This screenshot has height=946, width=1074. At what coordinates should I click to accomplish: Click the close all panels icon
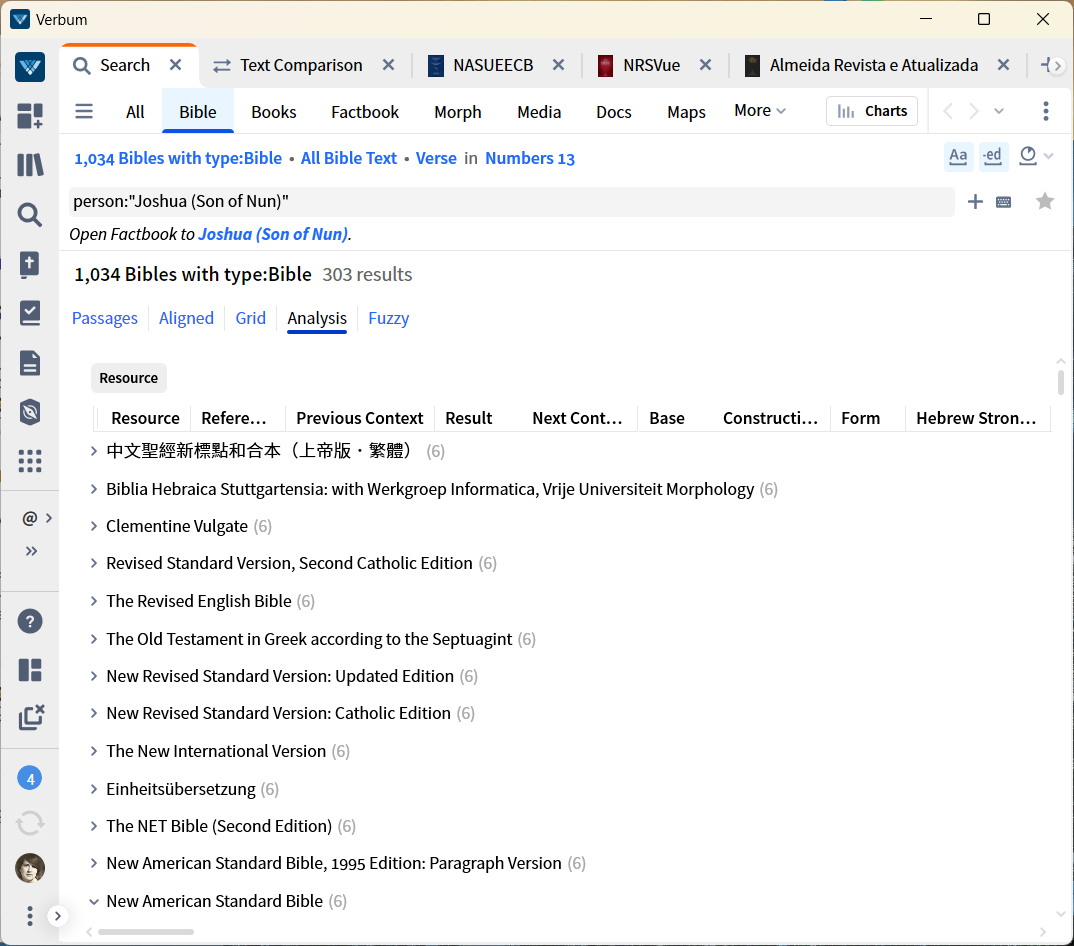click(x=31, y=717)
